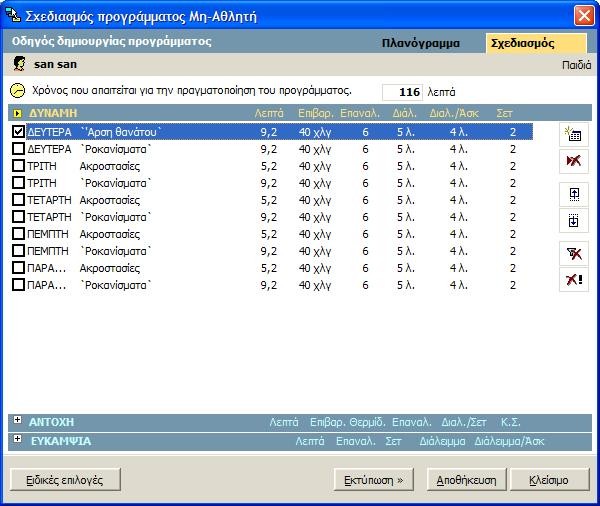
Task: Click the yellow clock icon
Action: click(17, 91)
